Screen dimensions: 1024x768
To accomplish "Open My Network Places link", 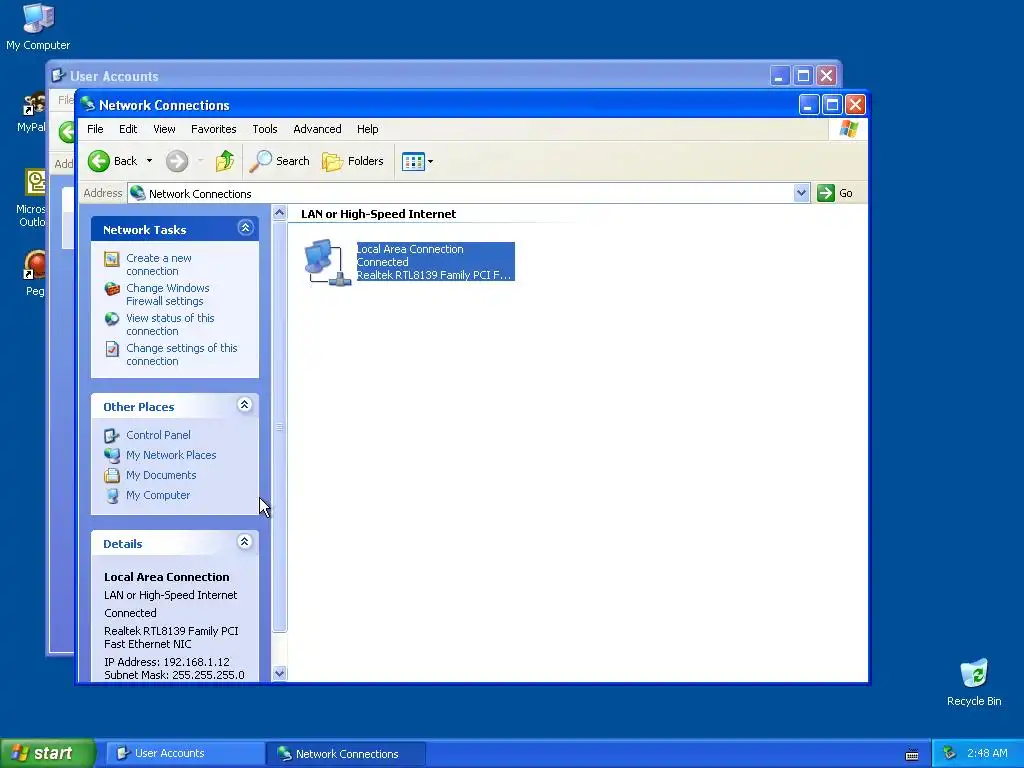I will pyautogui.click(x=171, y=455).
